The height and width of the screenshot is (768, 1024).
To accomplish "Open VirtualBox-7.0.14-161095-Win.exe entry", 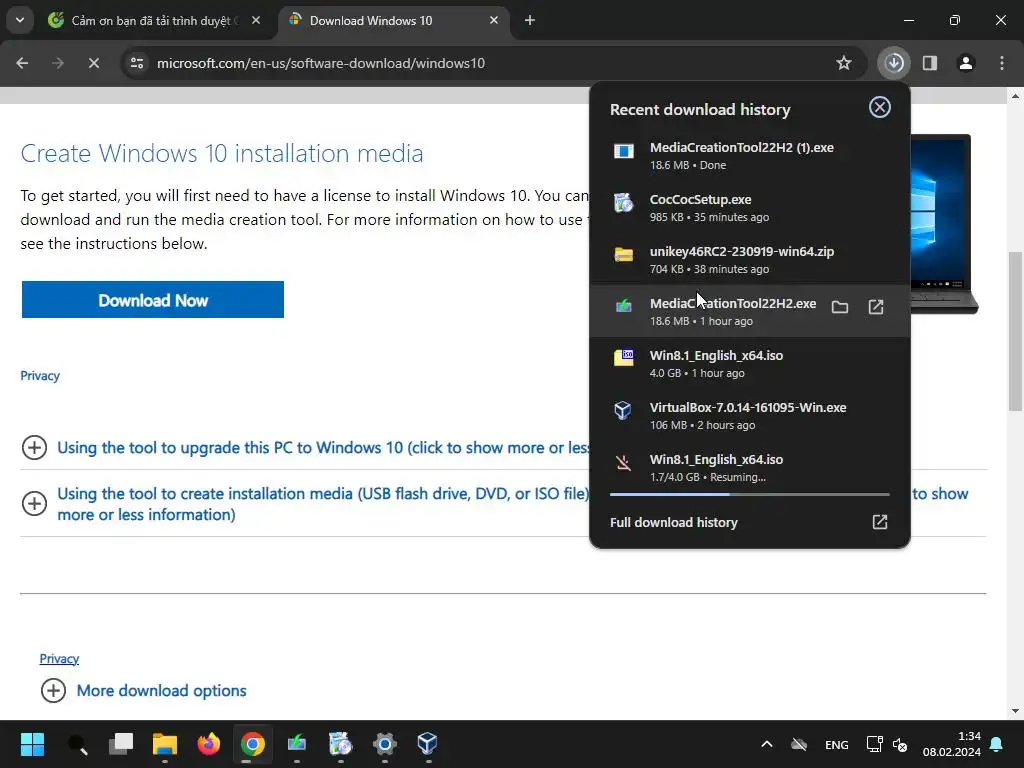I will [x=750, y=415].
